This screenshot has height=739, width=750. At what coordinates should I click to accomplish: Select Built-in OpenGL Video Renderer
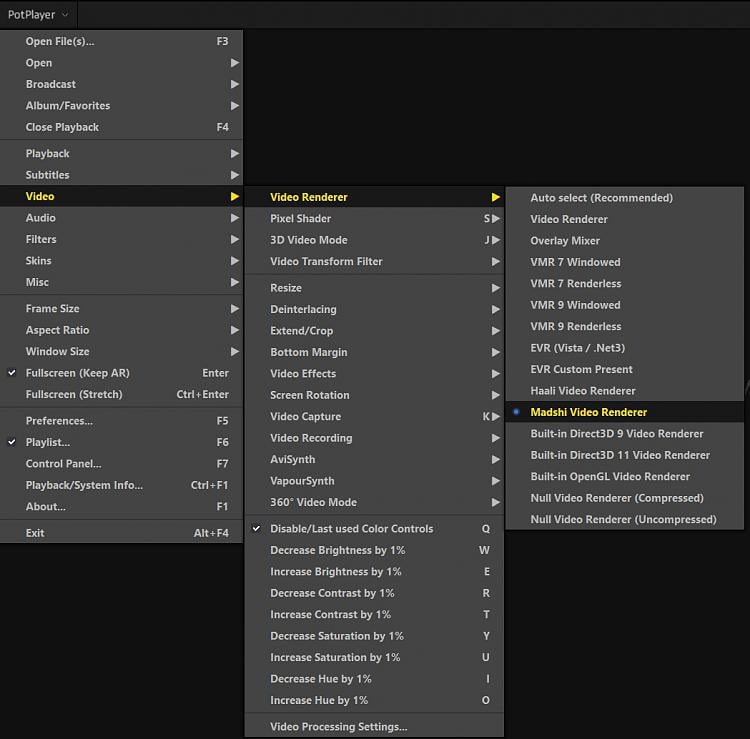(625, 477)
